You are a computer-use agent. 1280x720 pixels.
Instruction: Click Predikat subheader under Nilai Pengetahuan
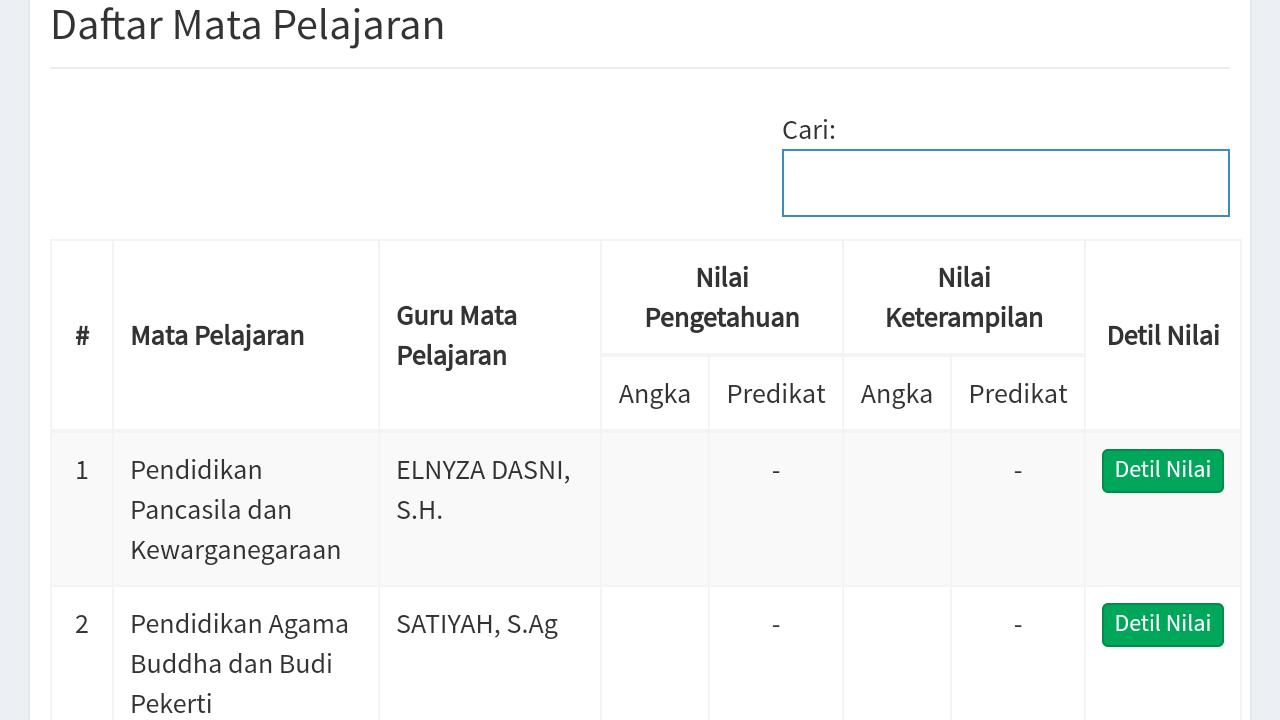[776, 394]
